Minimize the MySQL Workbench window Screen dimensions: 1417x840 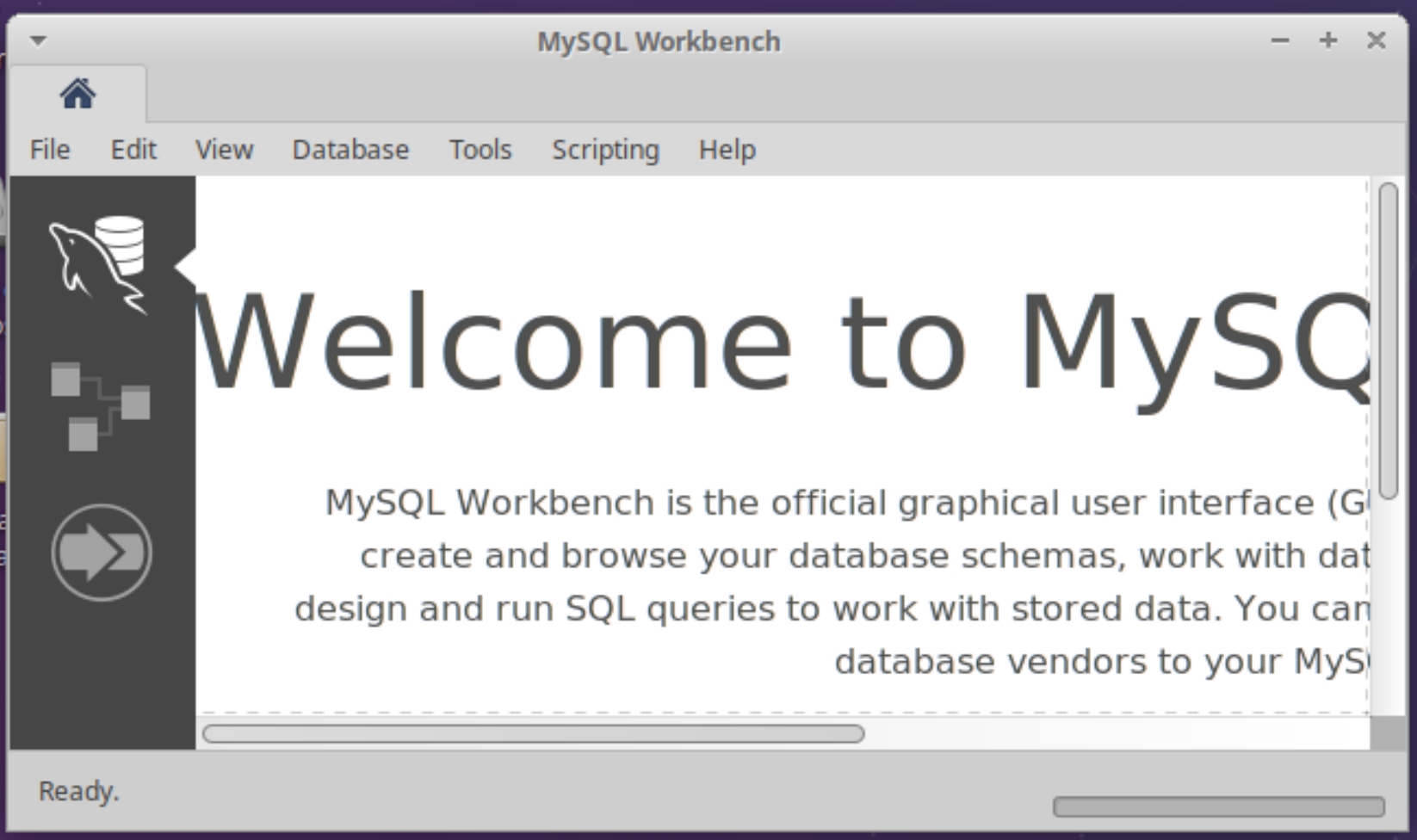[x=1280, y=40]
